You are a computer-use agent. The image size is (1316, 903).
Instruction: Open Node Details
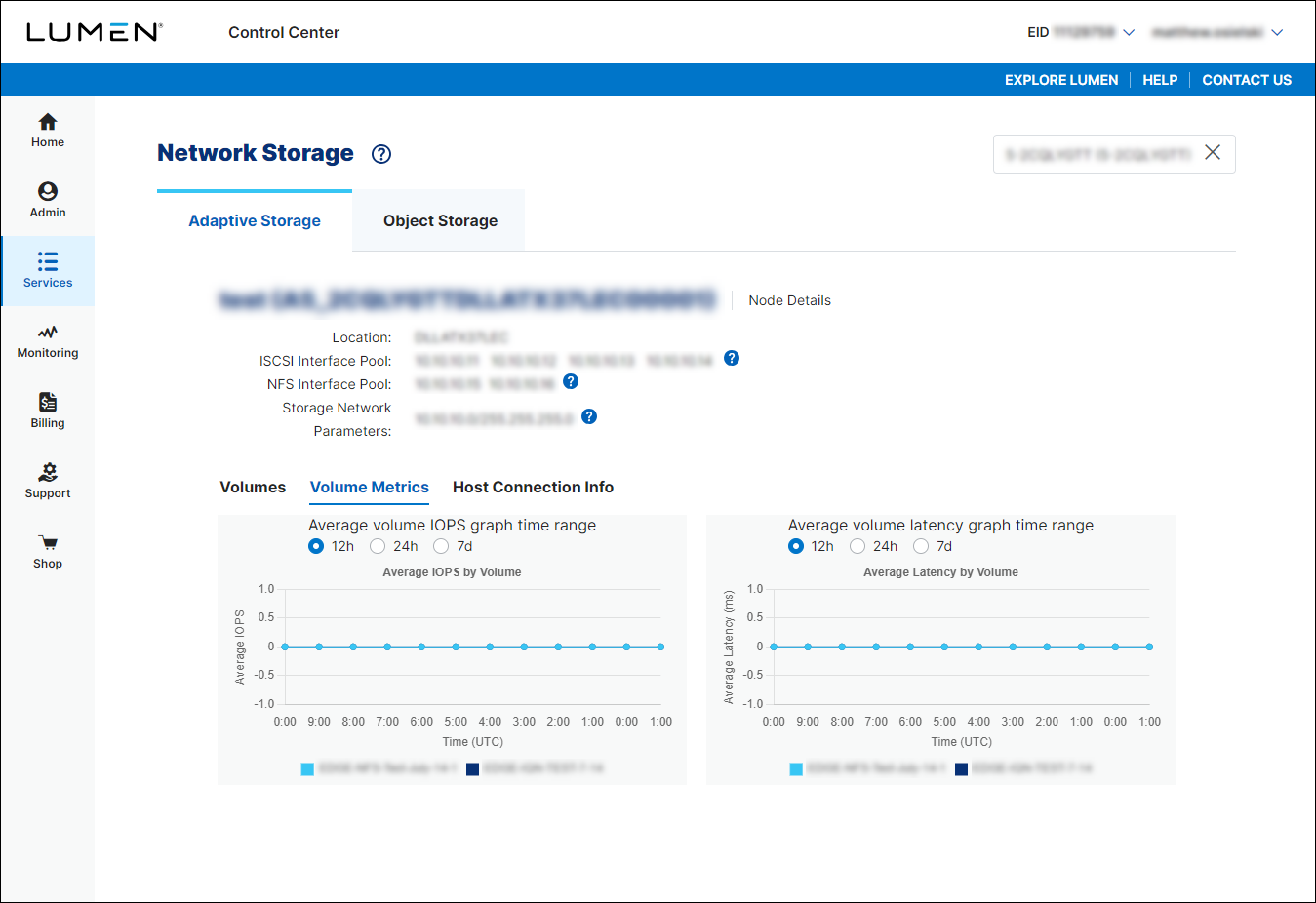click(x=789, y=300)
